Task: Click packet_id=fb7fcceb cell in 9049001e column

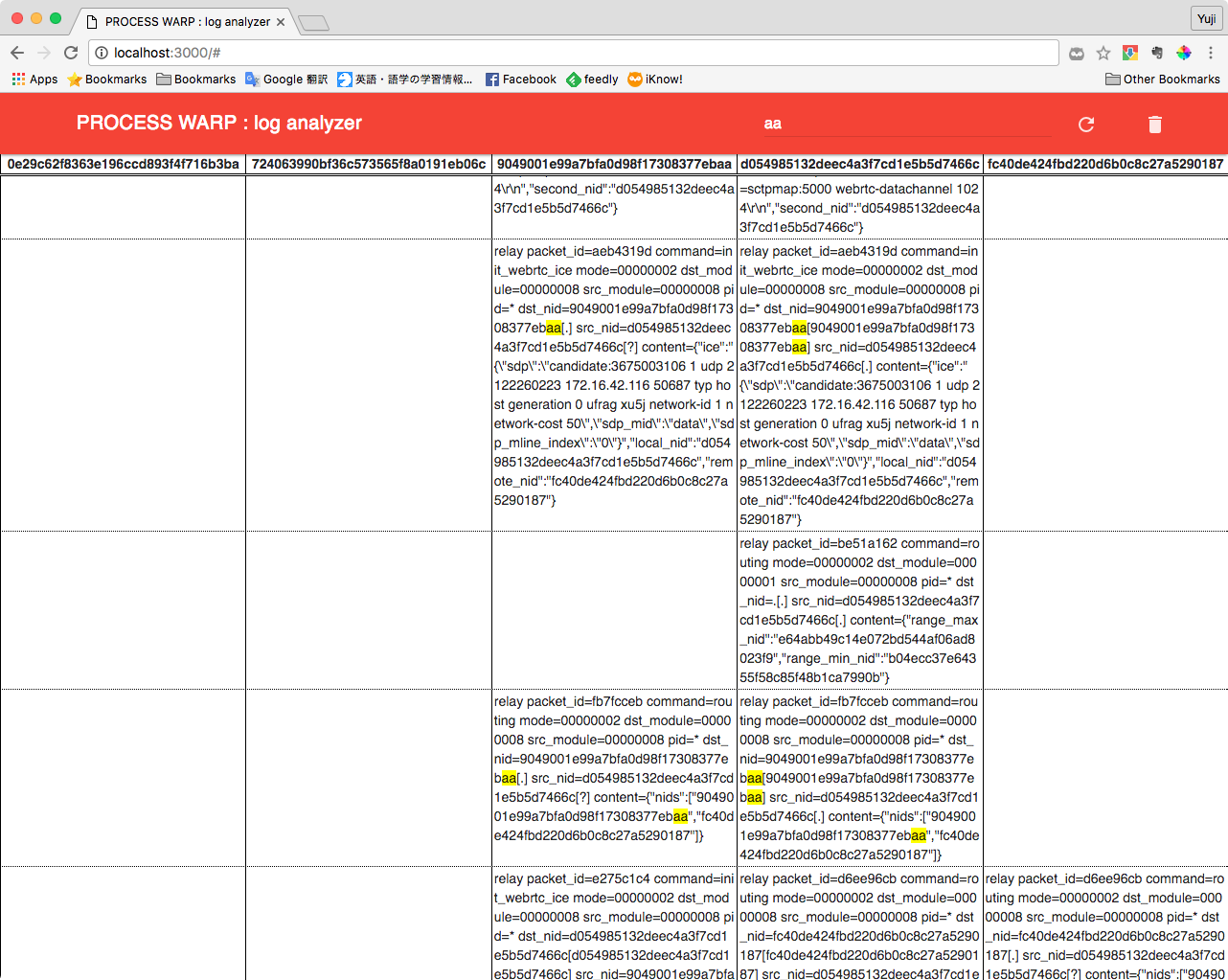Action: coord(614,778)
